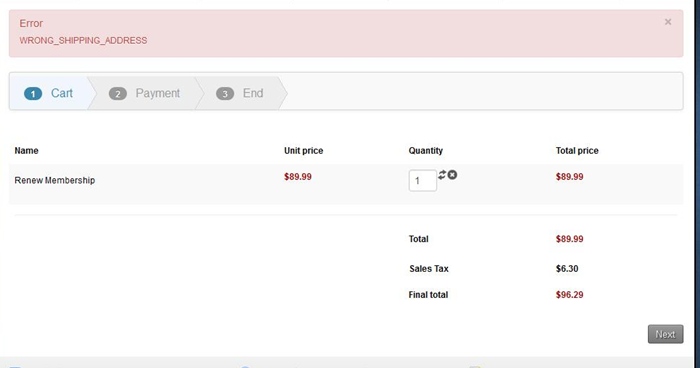The height and width of the screenshot is (368, 700).
Task: Click the number 3 End step badge
Action: coord(225,94)
